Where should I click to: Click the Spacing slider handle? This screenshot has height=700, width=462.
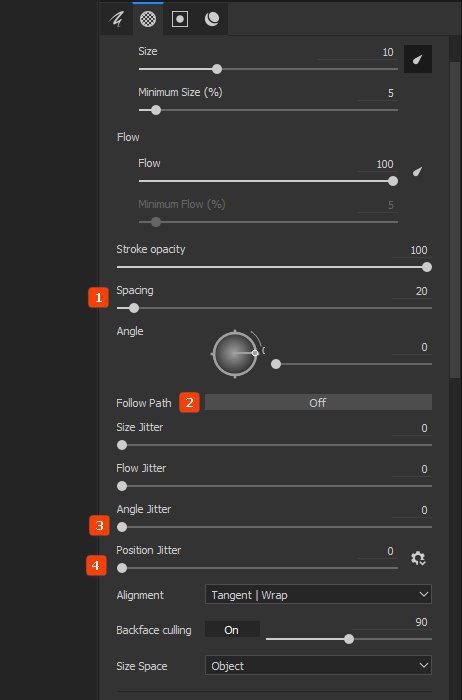(134, 308)
